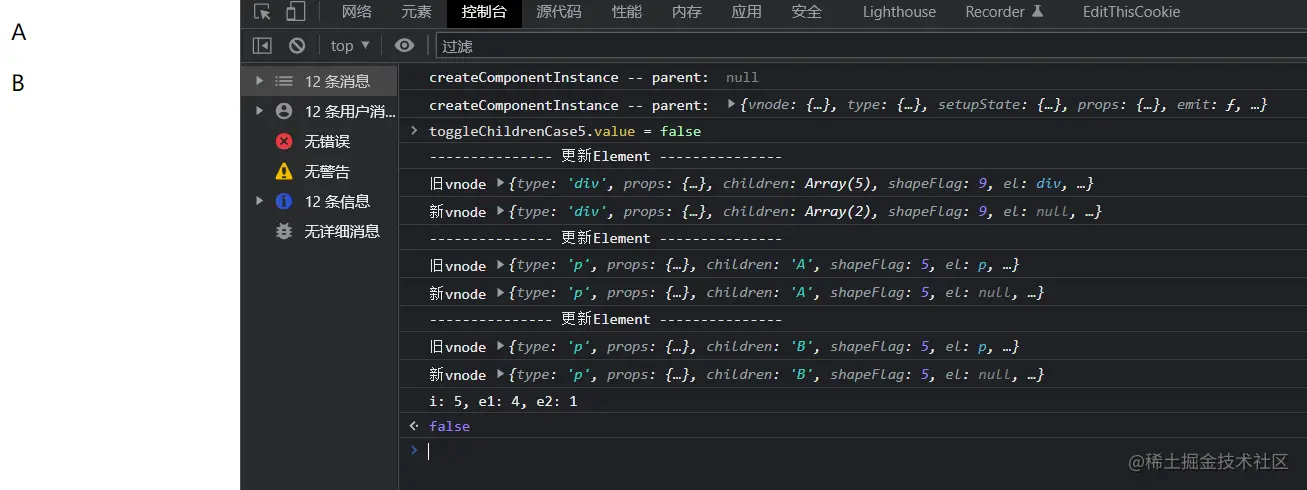Viewport: 1307px width, 490px height.
Task: Activate the inspect element picker icon
Action: pyautogui.click(x=262, y=12)
